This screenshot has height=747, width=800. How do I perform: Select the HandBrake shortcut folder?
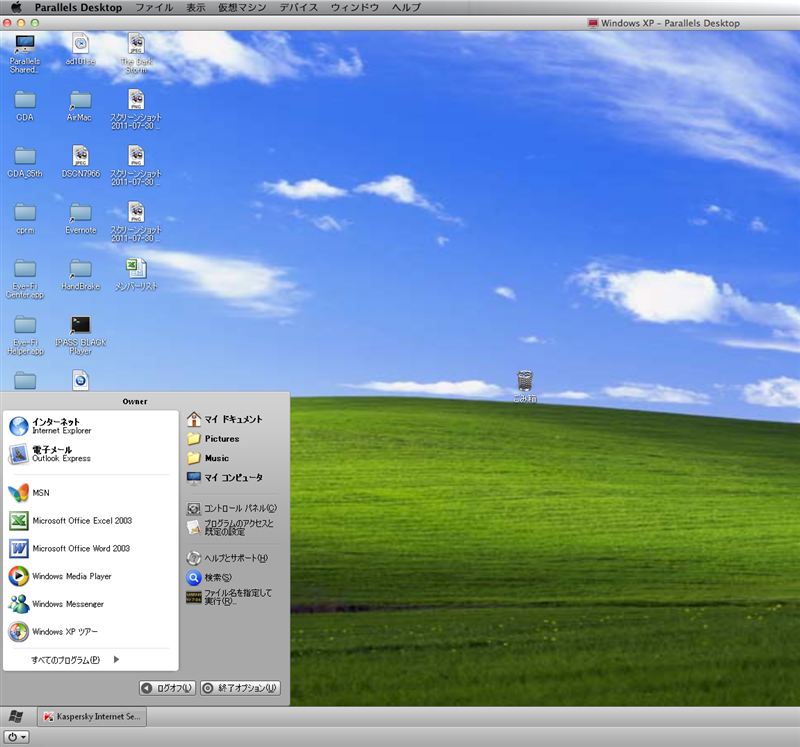[81, 275]
